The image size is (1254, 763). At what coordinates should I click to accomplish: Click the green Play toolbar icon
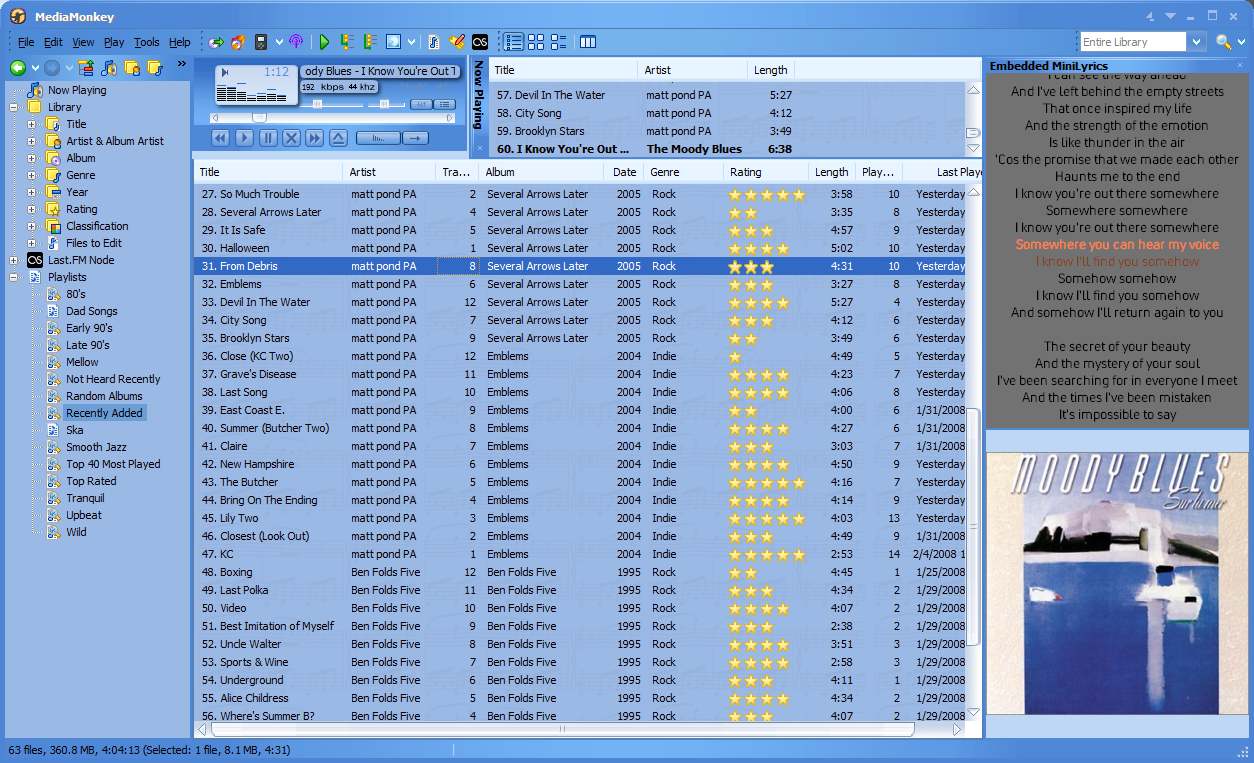click(x=324, y=42)
